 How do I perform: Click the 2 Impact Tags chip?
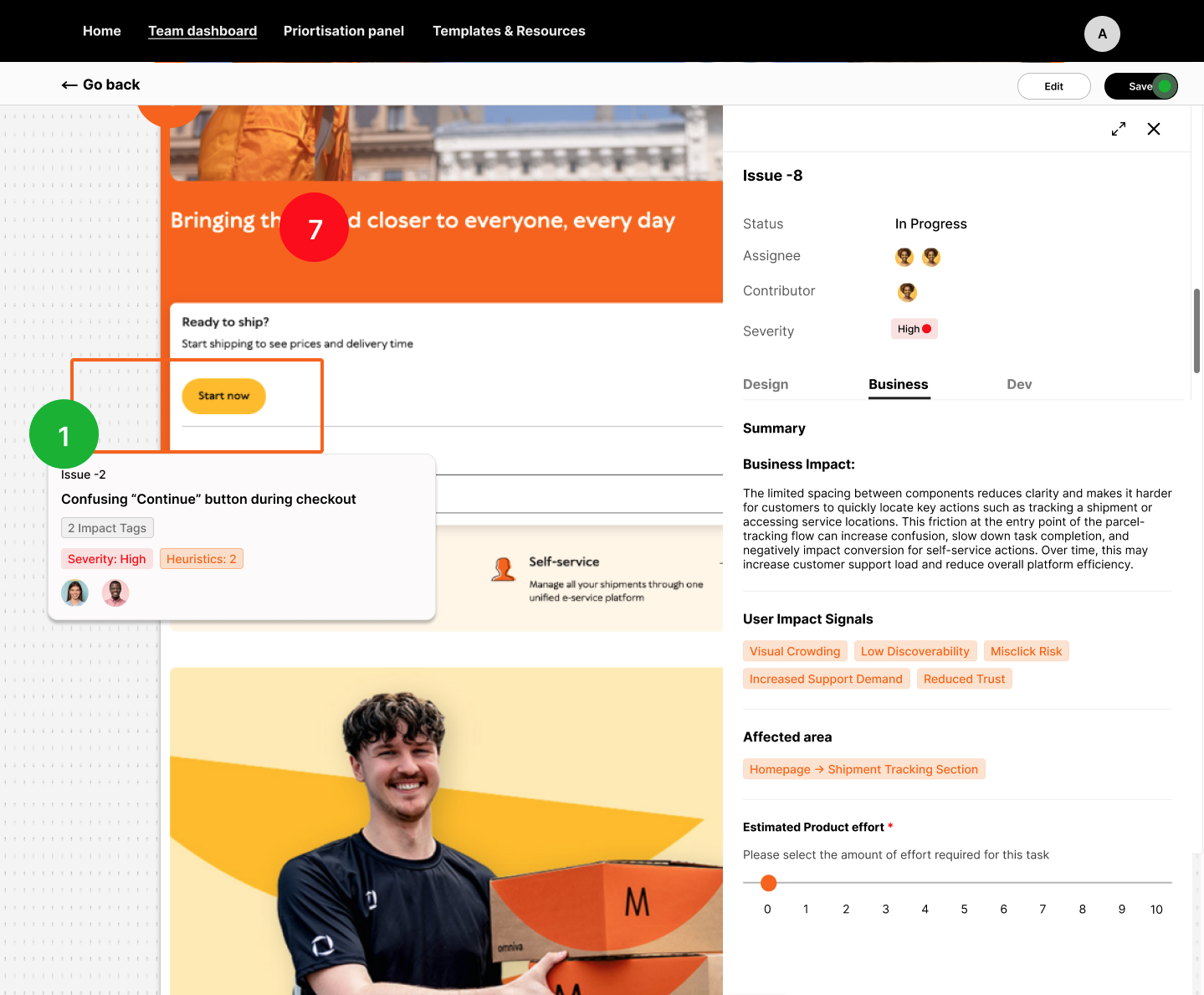pos(107,528)
